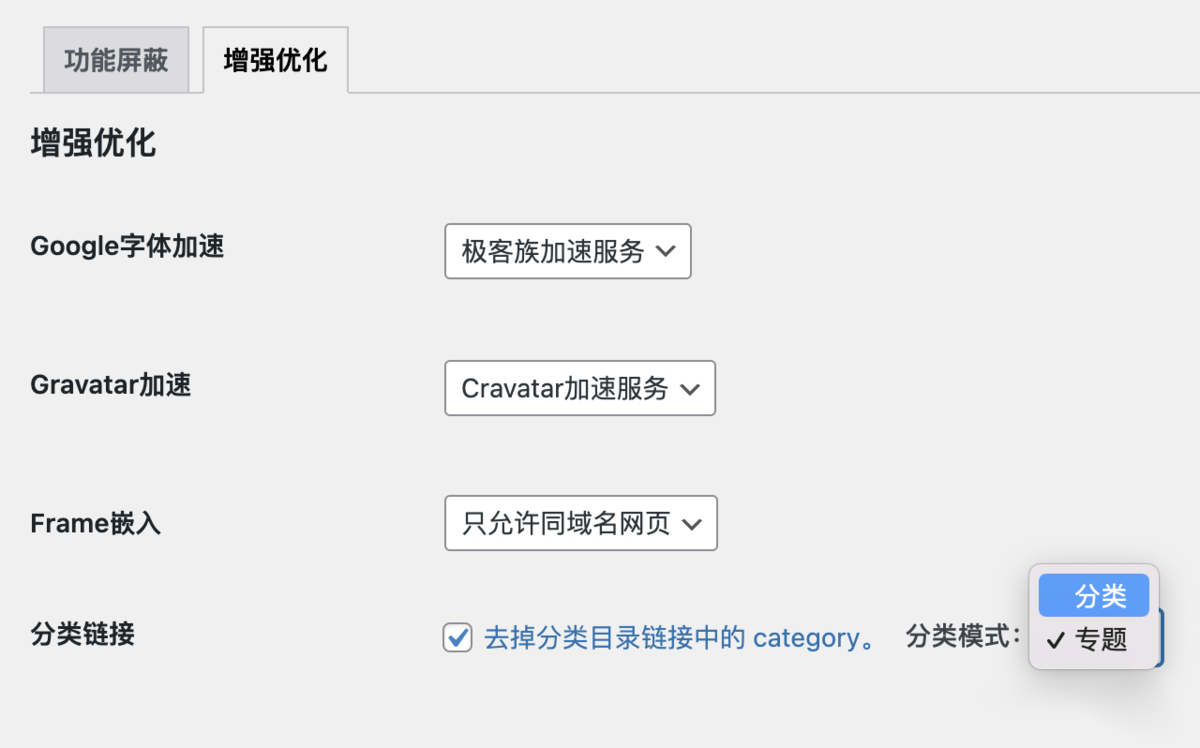Screen dimensions: 1200x748
Task: Uncheck the 去掉分类目录链接 checkbox
Action: [x=458, y=637]
